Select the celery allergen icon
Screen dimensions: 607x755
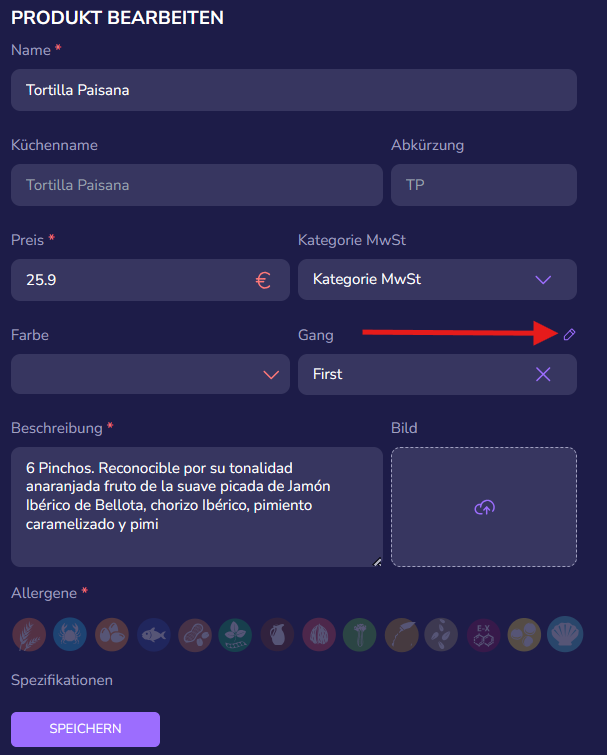pos(360,635)
